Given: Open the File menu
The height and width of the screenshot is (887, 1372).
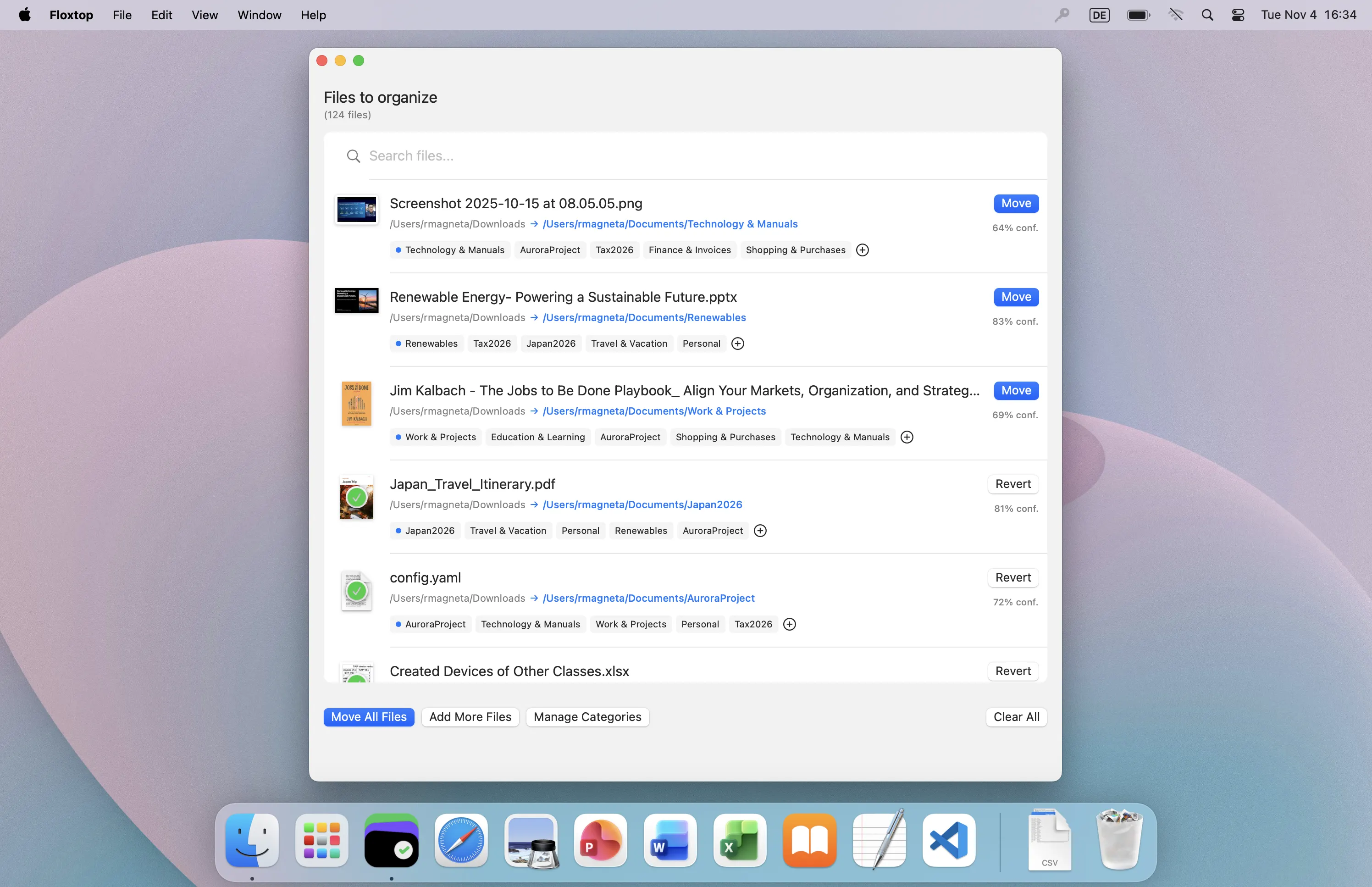Looking at the screenshot, I should tap(122, 15).
